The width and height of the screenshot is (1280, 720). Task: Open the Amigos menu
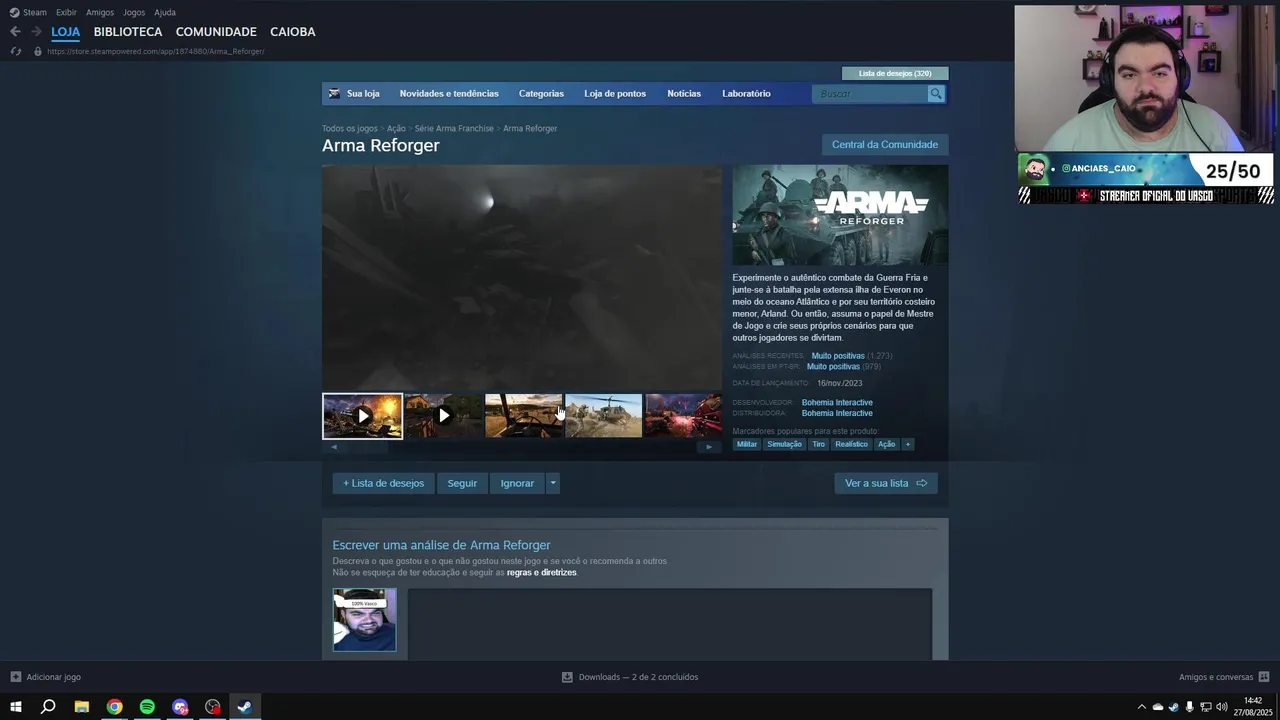[x=100, y=13]
